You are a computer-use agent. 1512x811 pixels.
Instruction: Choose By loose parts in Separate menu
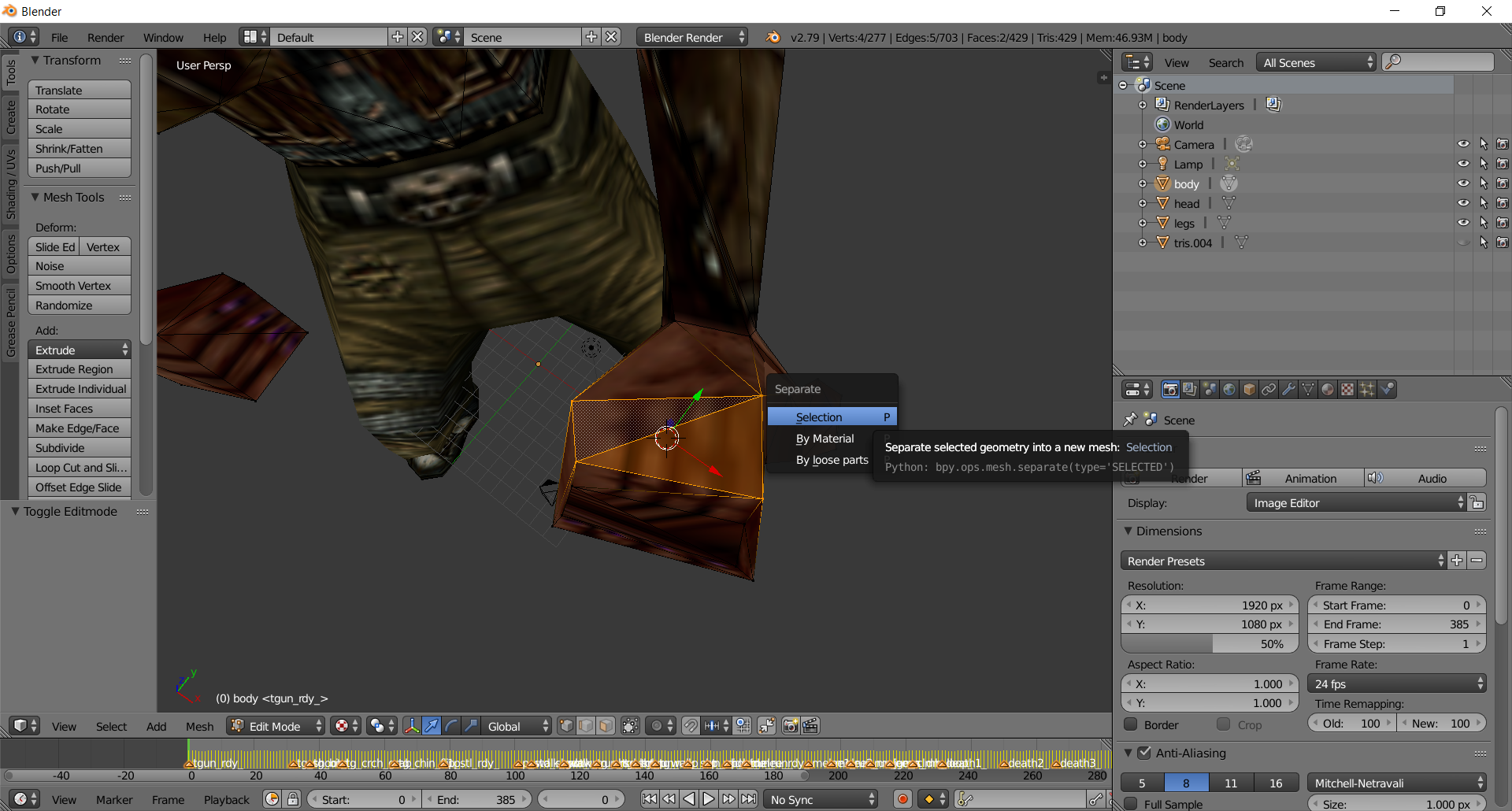click(x=832, y=460)
